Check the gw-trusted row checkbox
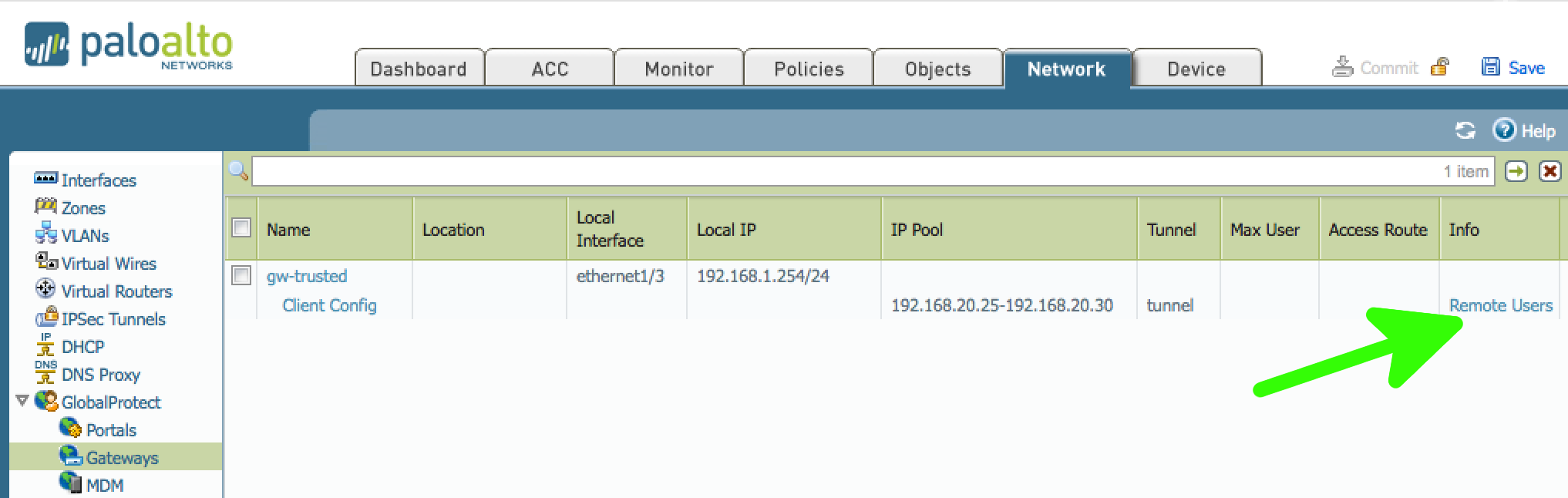This screenshot has height=498, width=1568. [x=241, y=275]
